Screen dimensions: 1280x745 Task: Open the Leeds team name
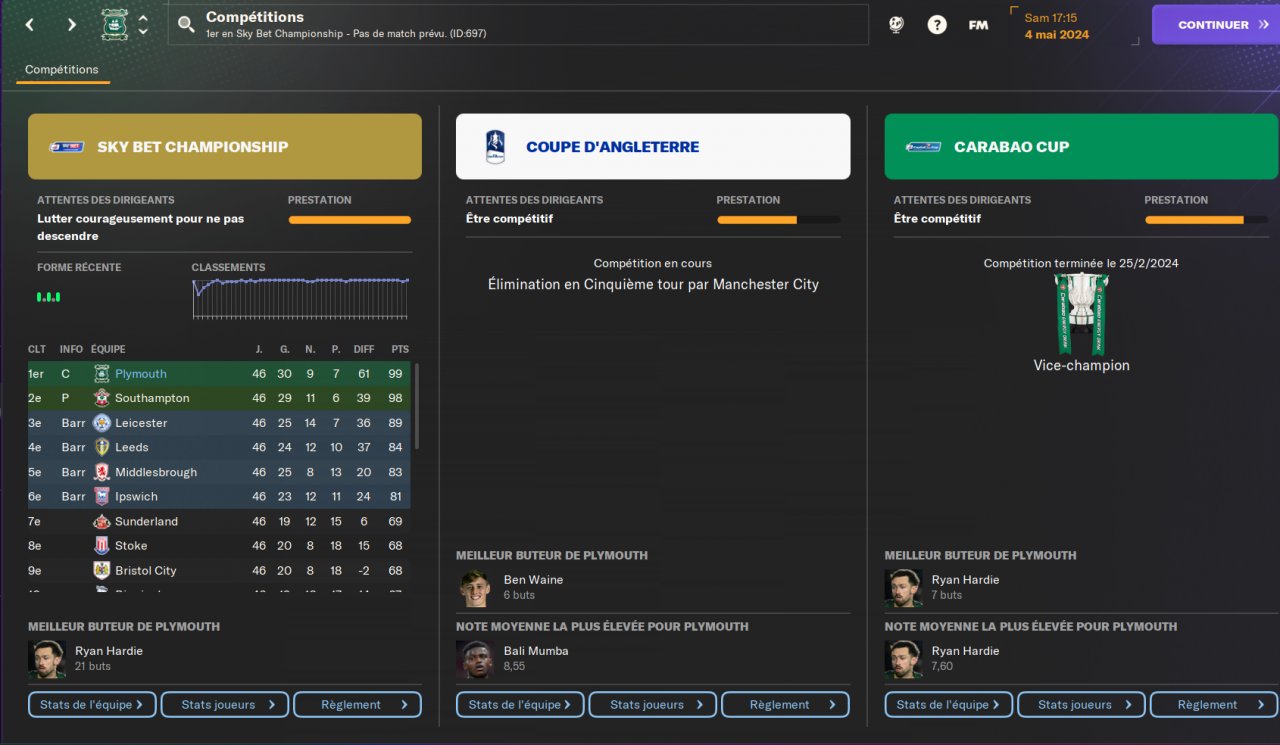tap(132, 447)
